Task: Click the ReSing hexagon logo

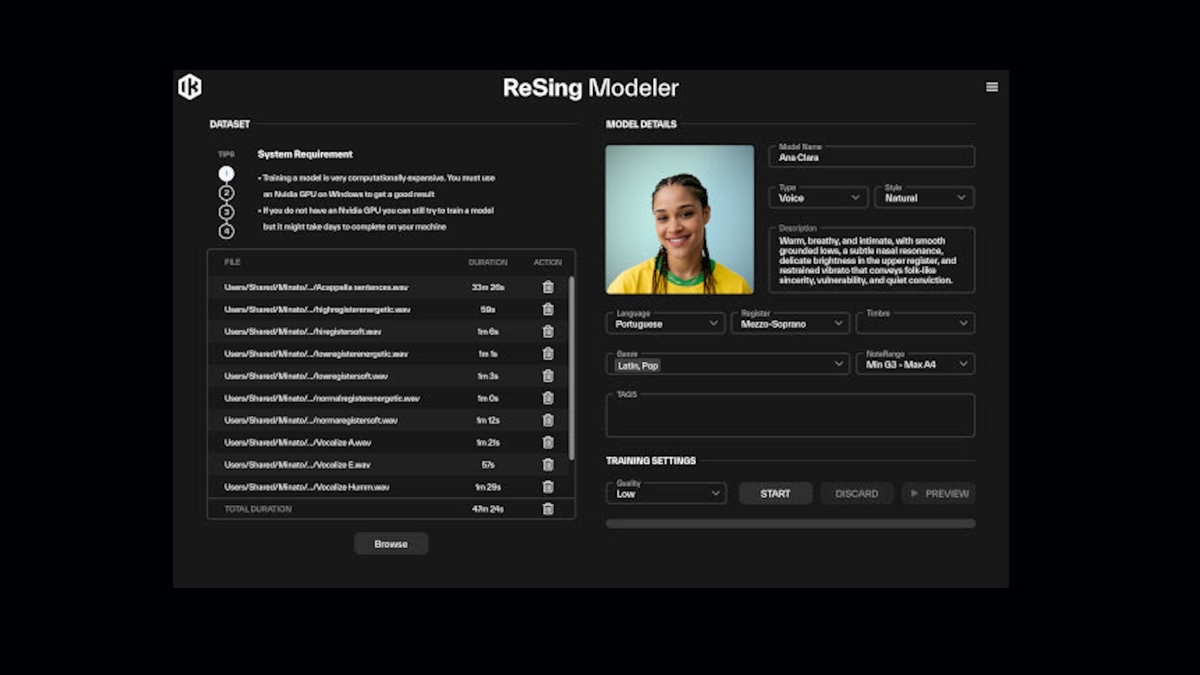Action: 190,87
